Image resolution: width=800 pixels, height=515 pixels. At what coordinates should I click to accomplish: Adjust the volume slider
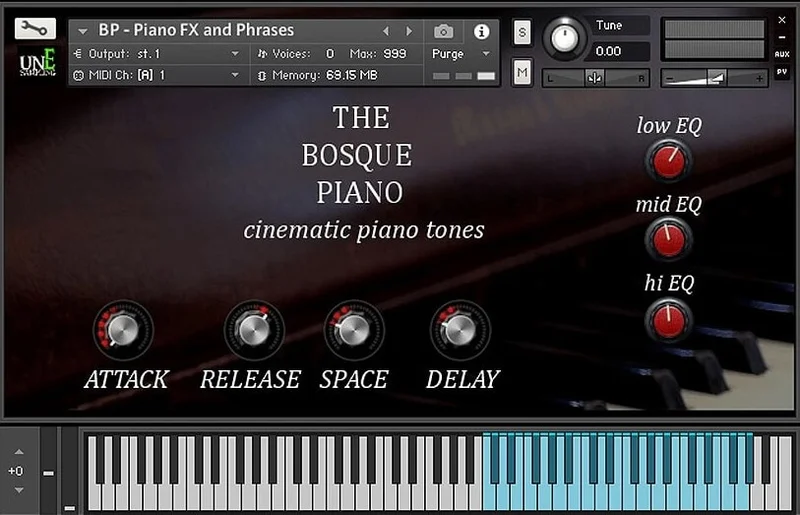coord(714,78)
